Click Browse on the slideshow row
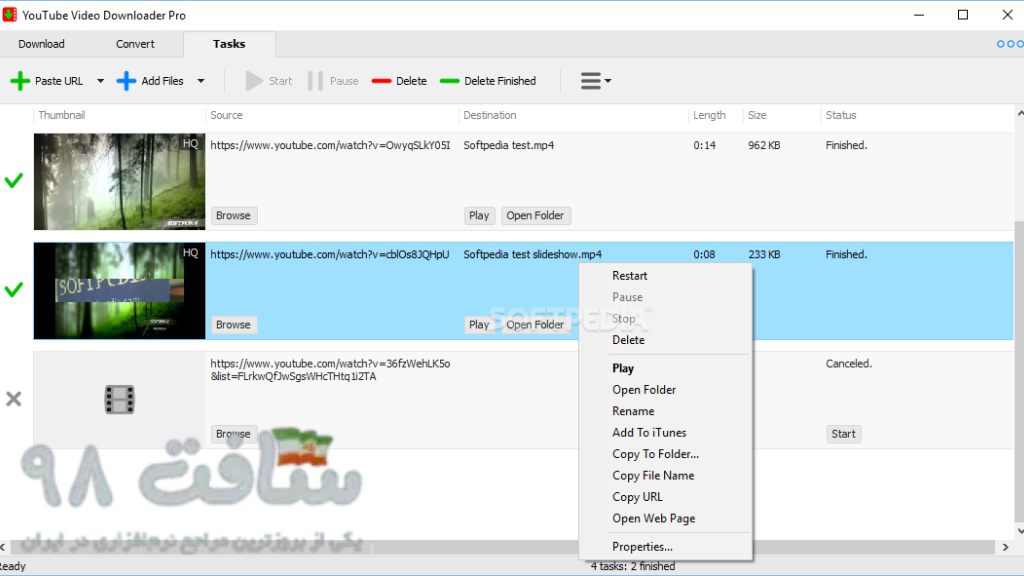1024x576 pixels. point(233,325)
